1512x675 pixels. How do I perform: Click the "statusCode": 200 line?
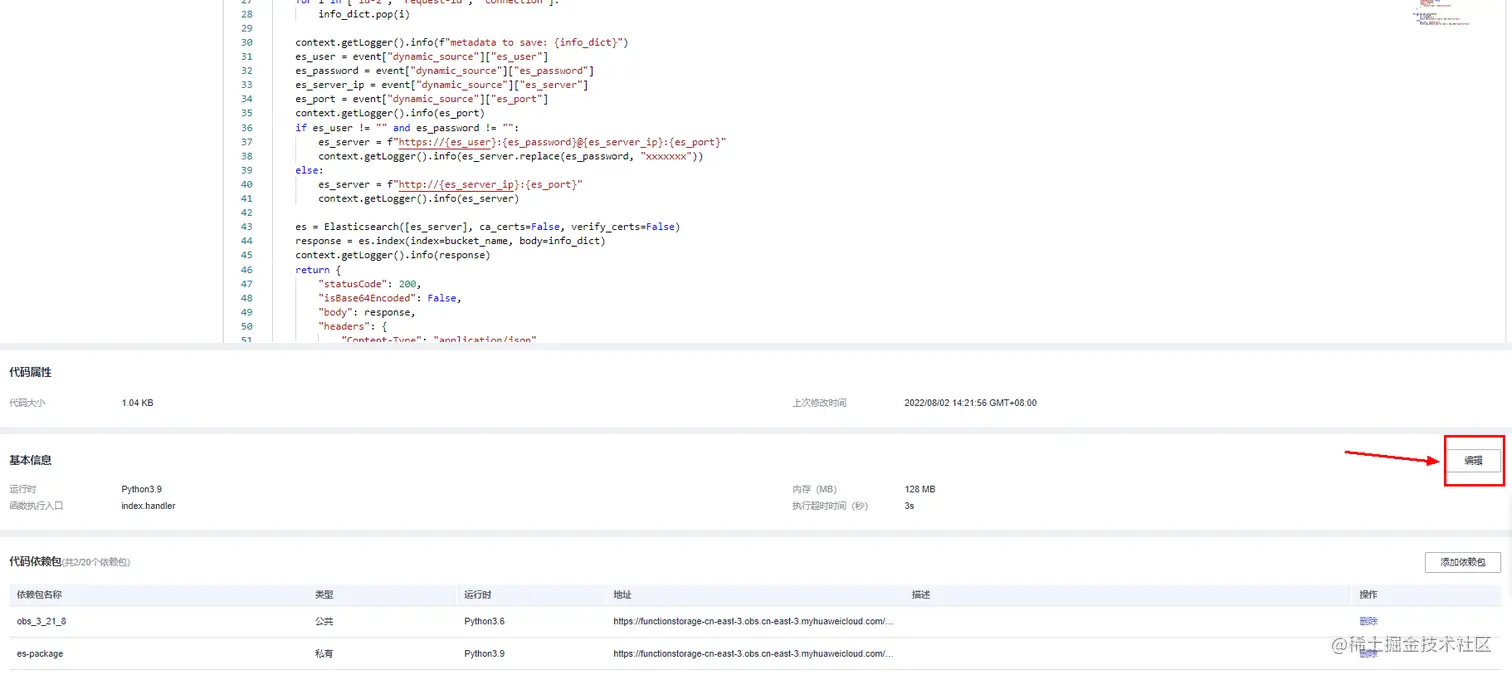pyautogui.click(x=370, y=284)
